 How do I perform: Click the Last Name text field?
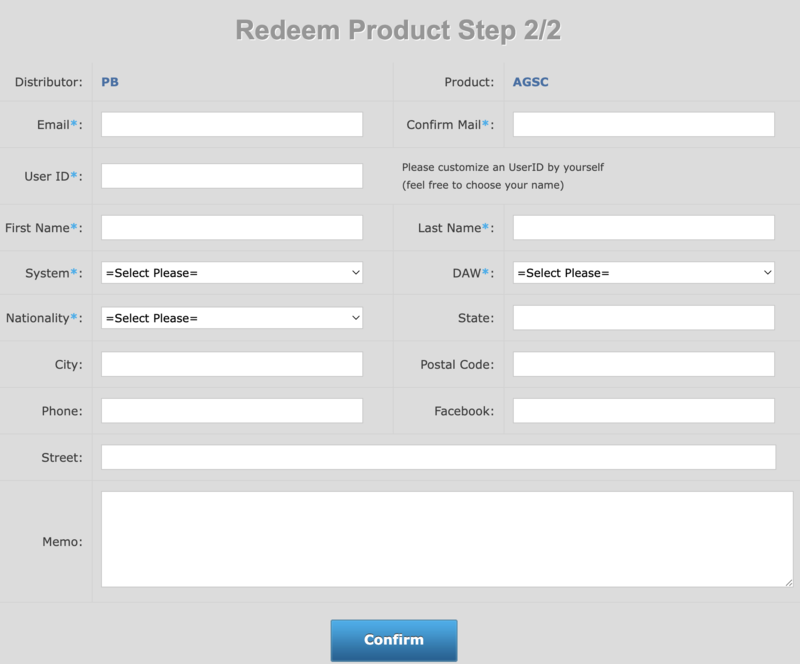pyautogui.click(x=643, y=228)
